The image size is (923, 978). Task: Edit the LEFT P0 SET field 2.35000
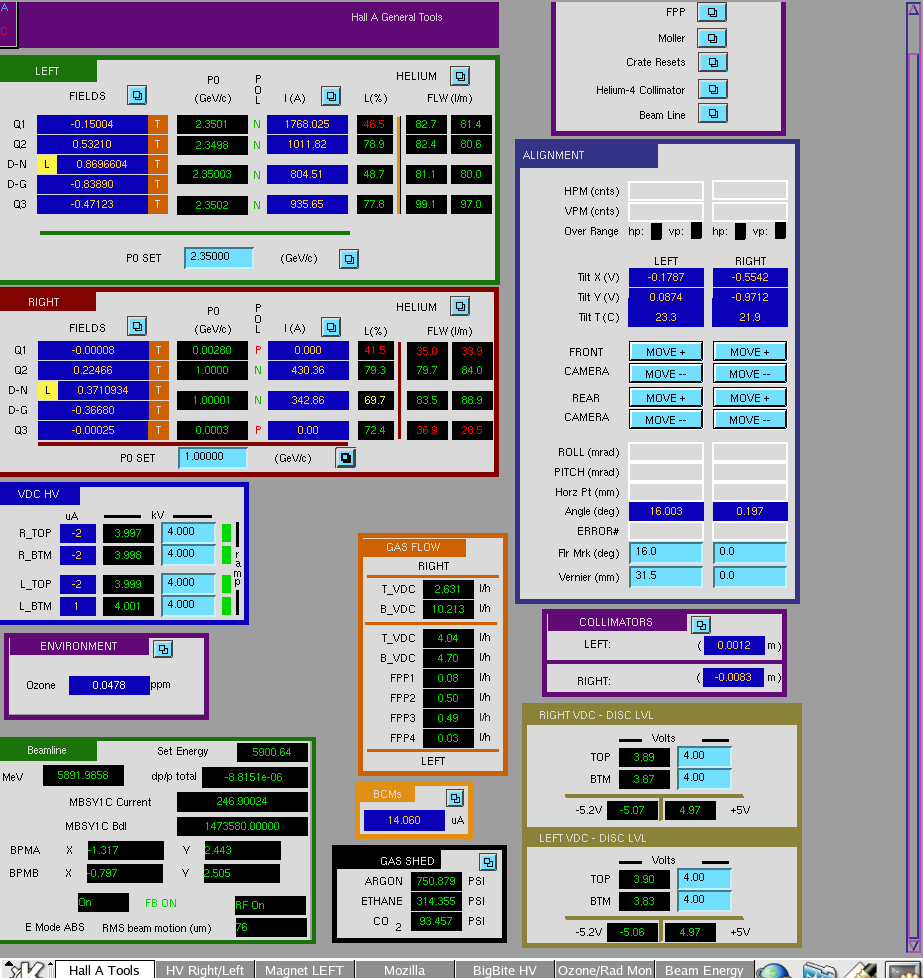[x=219, y=257]
